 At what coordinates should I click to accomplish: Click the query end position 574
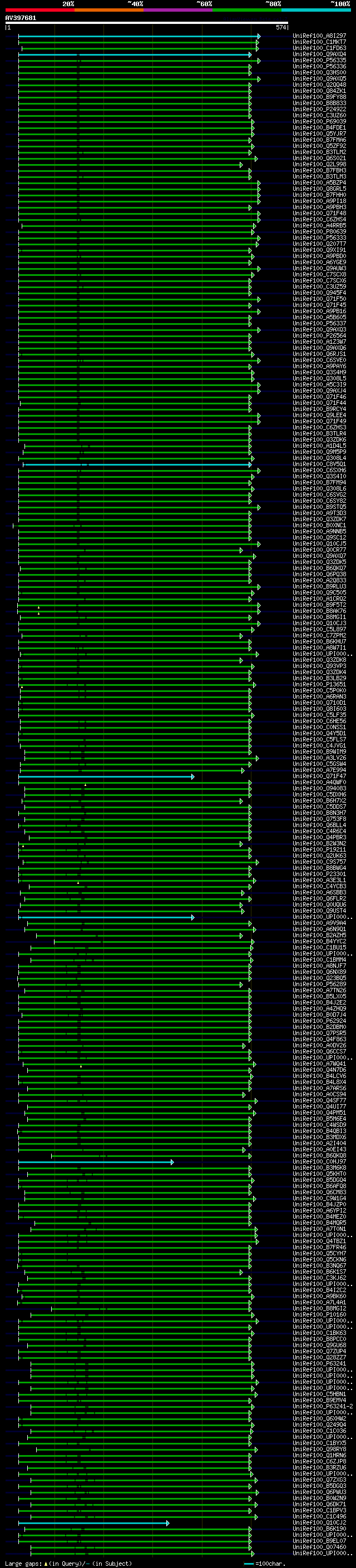click(280, 27)
